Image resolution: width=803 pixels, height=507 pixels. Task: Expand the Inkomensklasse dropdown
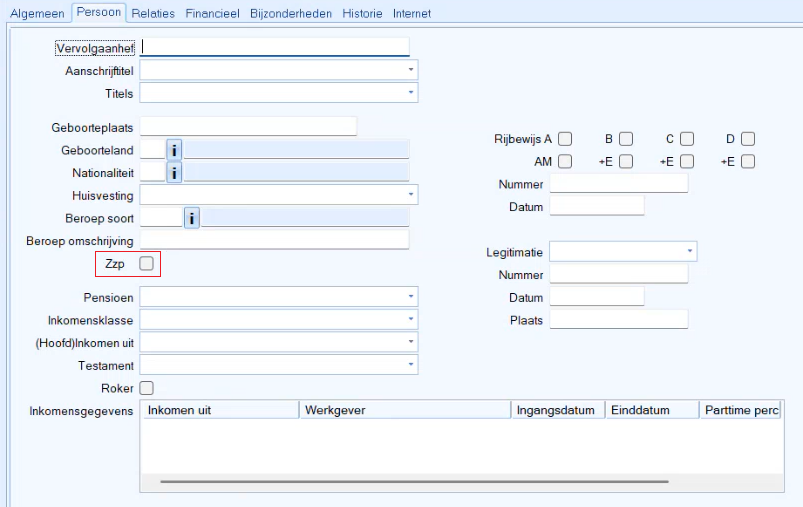tap(411, 319)
